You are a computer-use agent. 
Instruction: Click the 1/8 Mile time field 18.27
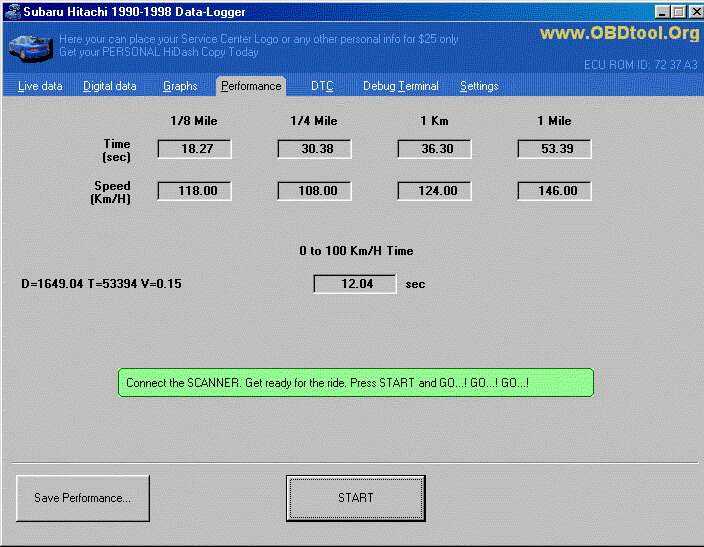[194, 149]
